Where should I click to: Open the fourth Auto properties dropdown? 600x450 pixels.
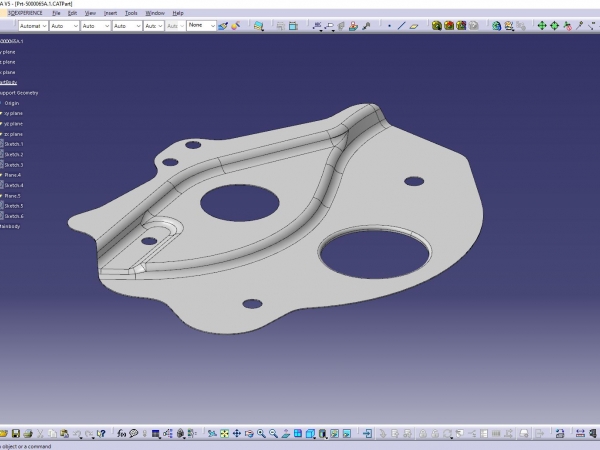[x=127, y=26]
